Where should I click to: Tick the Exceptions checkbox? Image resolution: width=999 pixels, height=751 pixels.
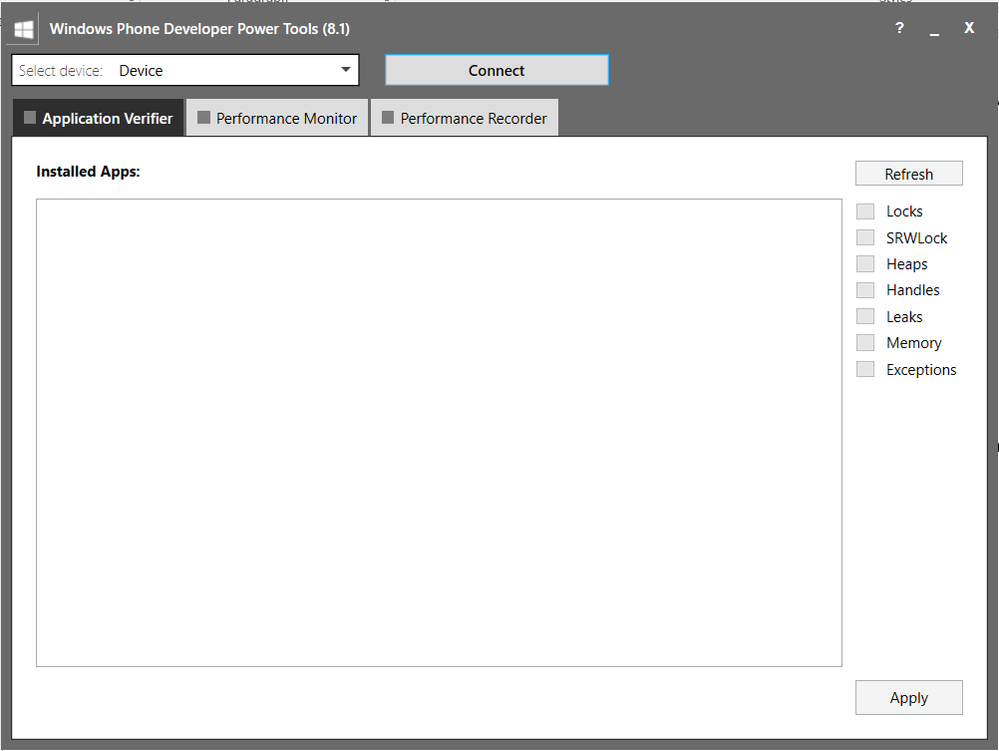point(865,369)
